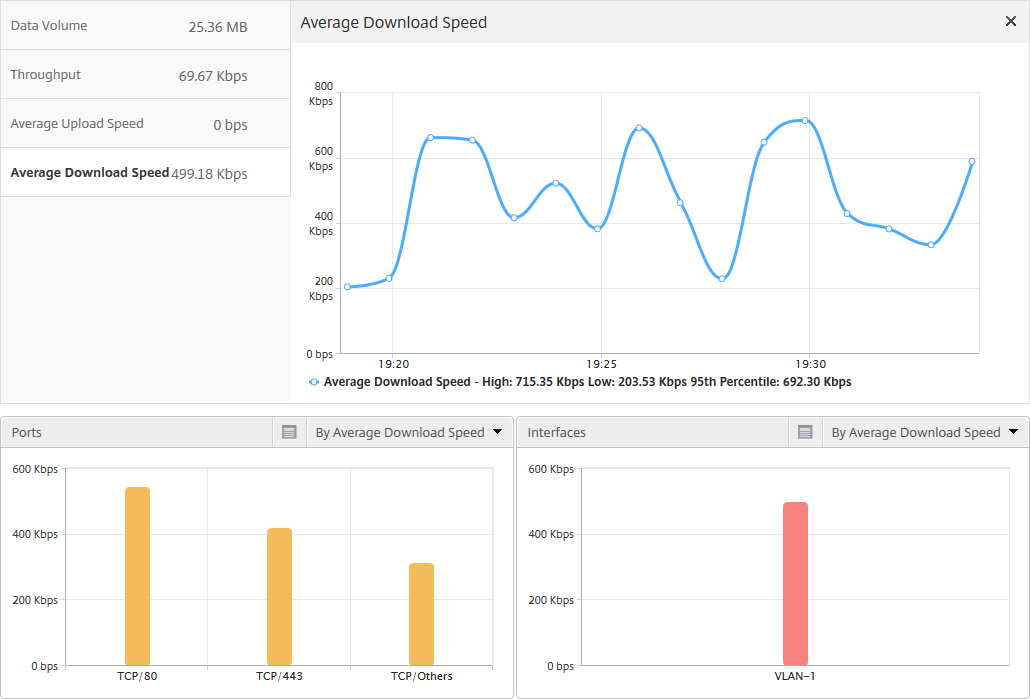This screenshot has height=699, width=1030.
Task: Switch Ports panel to table view icon
Action: 289,432
